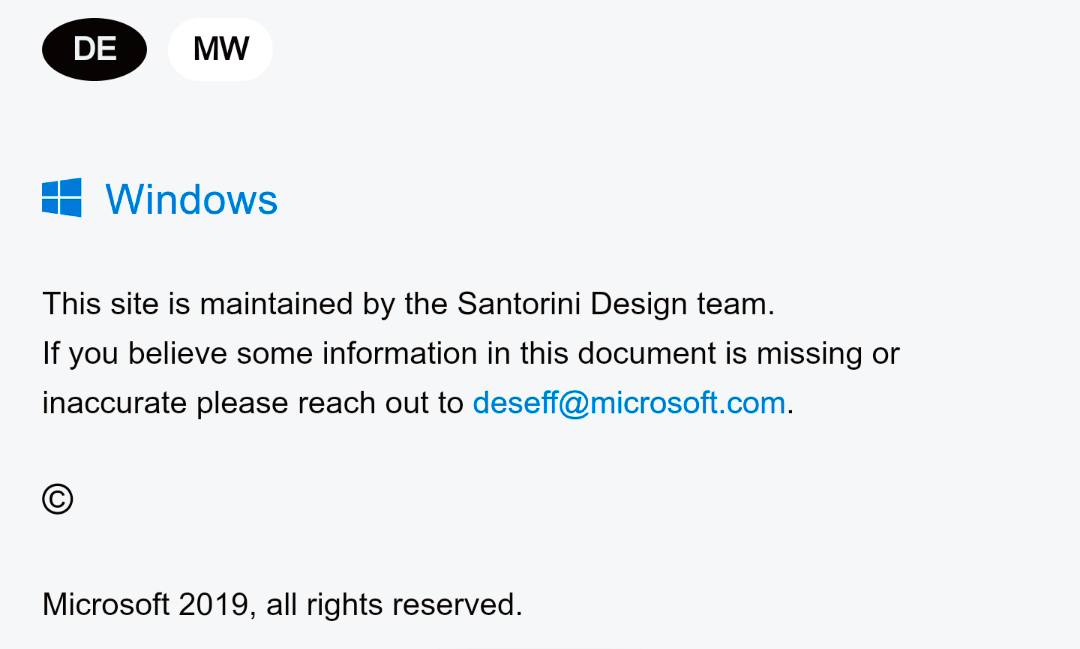
Task: Click the word 'missing' in the paragraph
Action: coord(809,354)
